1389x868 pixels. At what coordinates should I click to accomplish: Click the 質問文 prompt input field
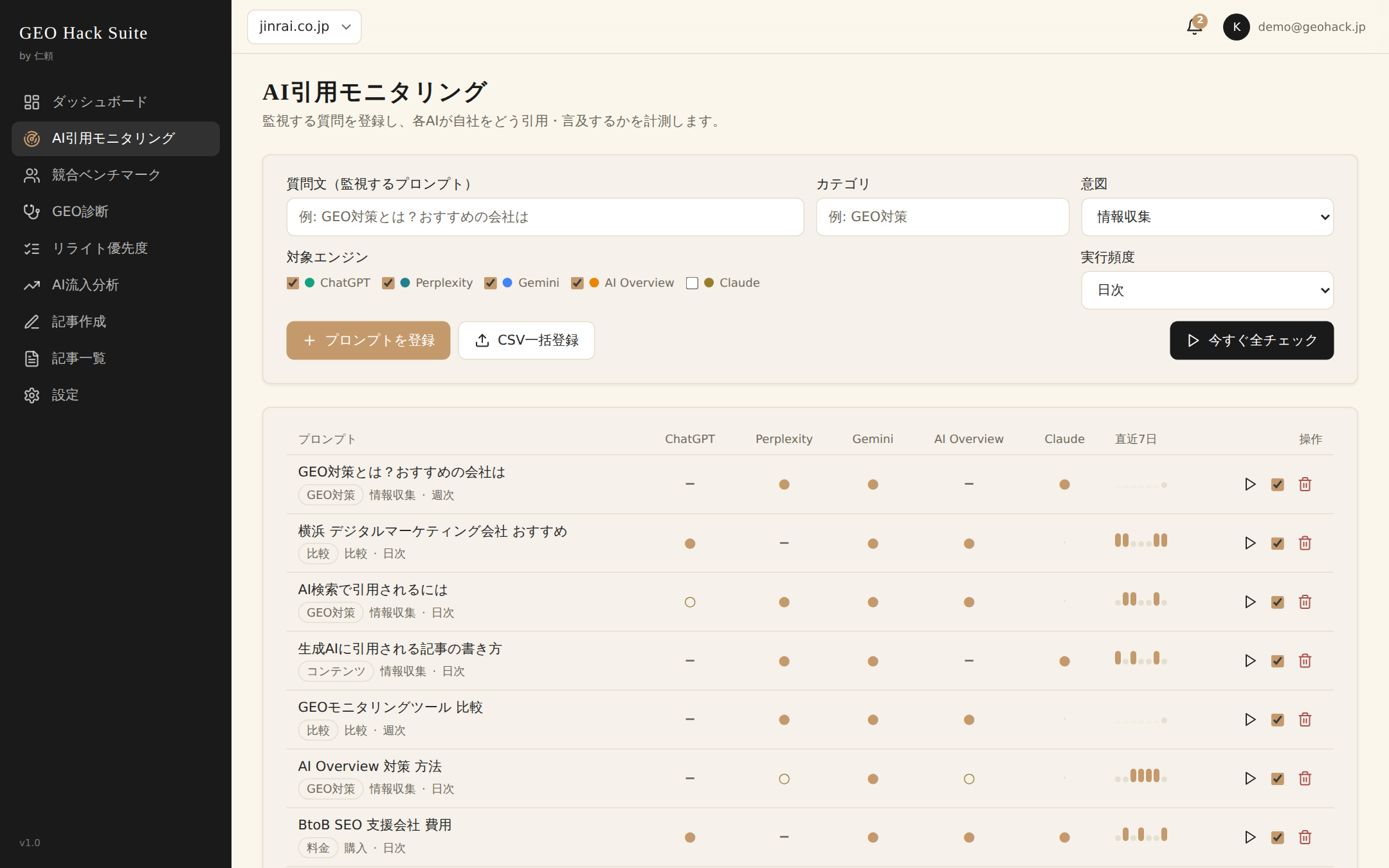click(545, 217)
